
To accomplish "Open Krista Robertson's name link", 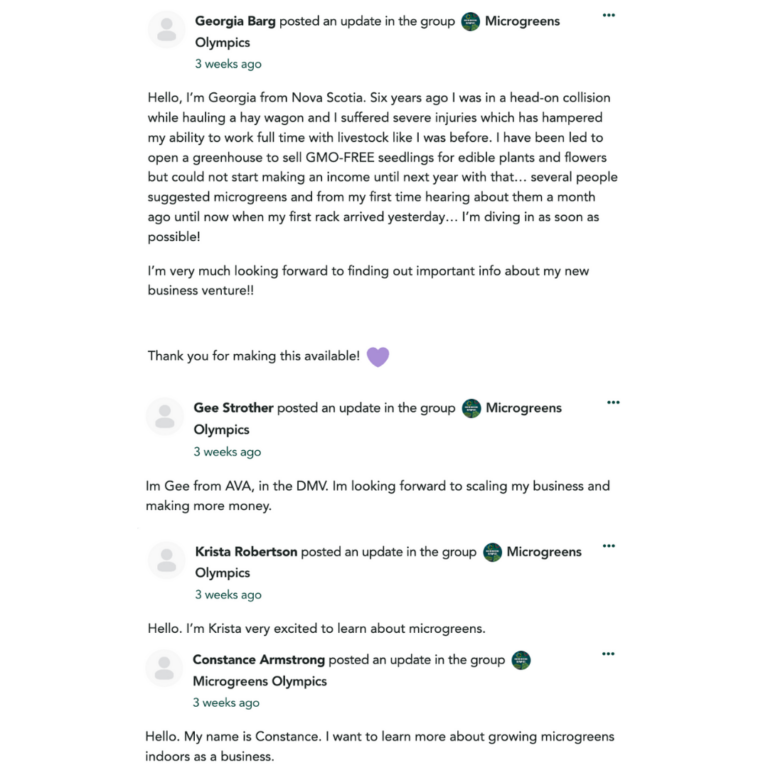I will click(x=246, y=552).
